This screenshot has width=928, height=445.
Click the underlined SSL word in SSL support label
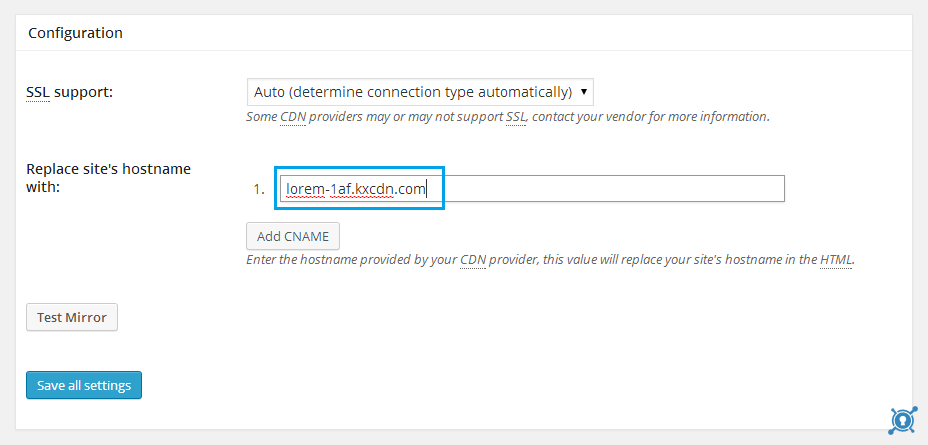coord(38,93)
